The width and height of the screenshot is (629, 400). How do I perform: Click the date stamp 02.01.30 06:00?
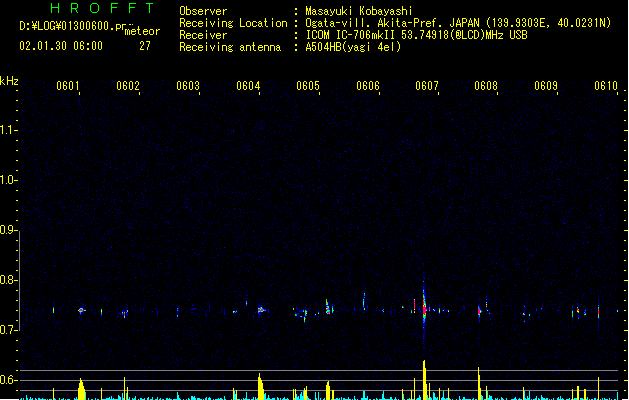(x=61, y=46)
